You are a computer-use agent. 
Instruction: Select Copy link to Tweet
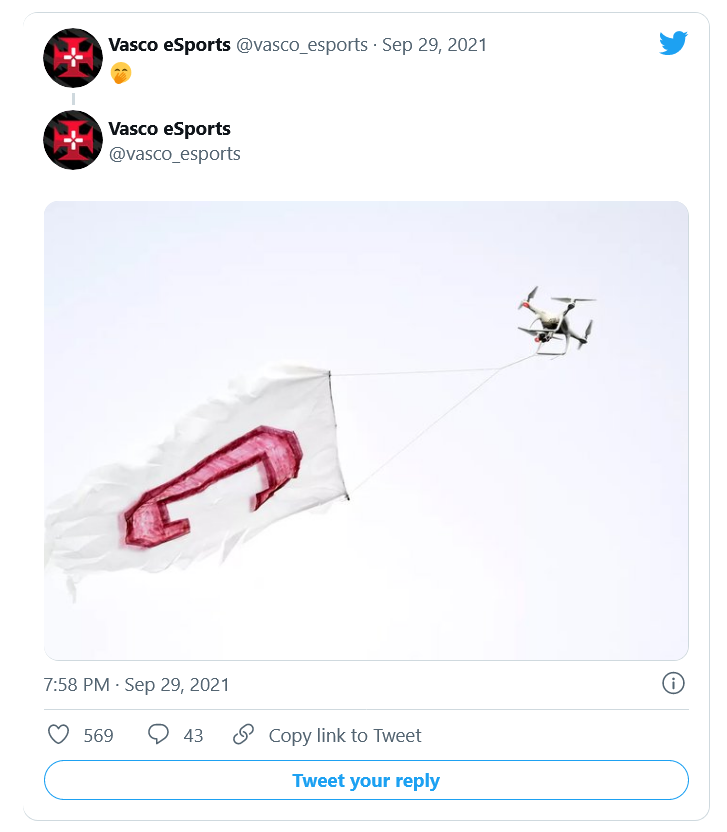click(345, 736)
